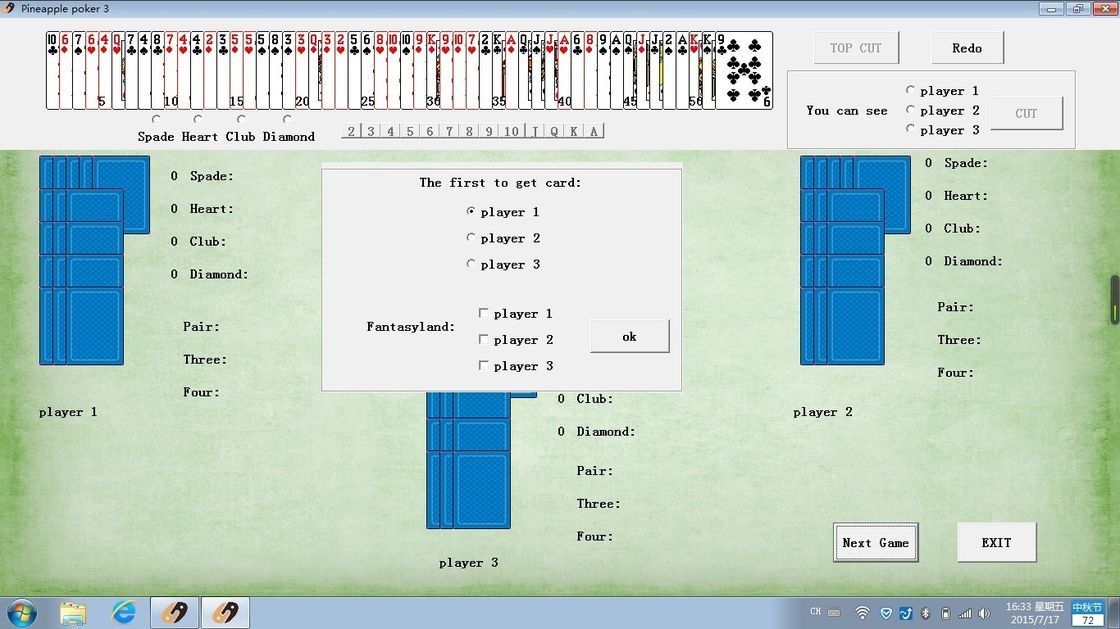
Task: Click the EXIT button
Action: click(995, 541)
